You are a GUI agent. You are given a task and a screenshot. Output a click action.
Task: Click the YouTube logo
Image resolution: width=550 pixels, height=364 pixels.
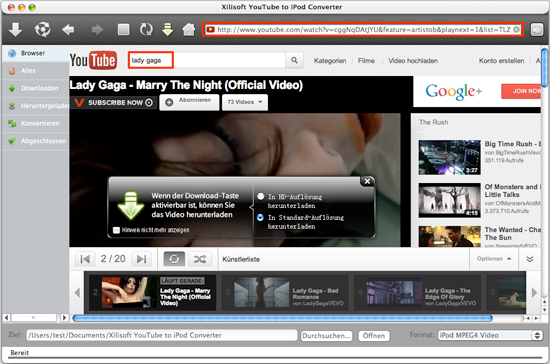pyautogui.click(x=93, y=60)
